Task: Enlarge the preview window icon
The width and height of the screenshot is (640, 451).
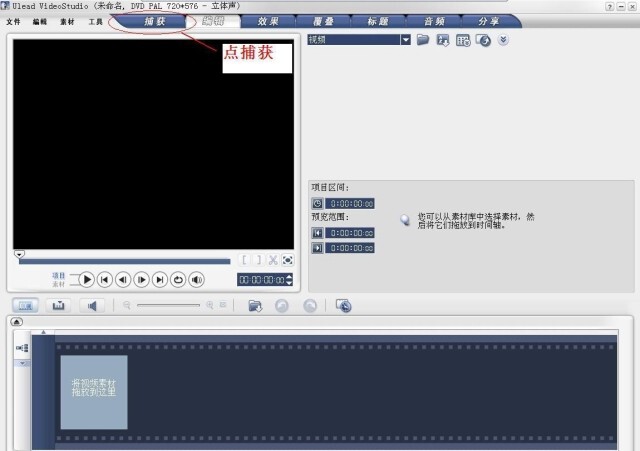Action: [287, 260]
